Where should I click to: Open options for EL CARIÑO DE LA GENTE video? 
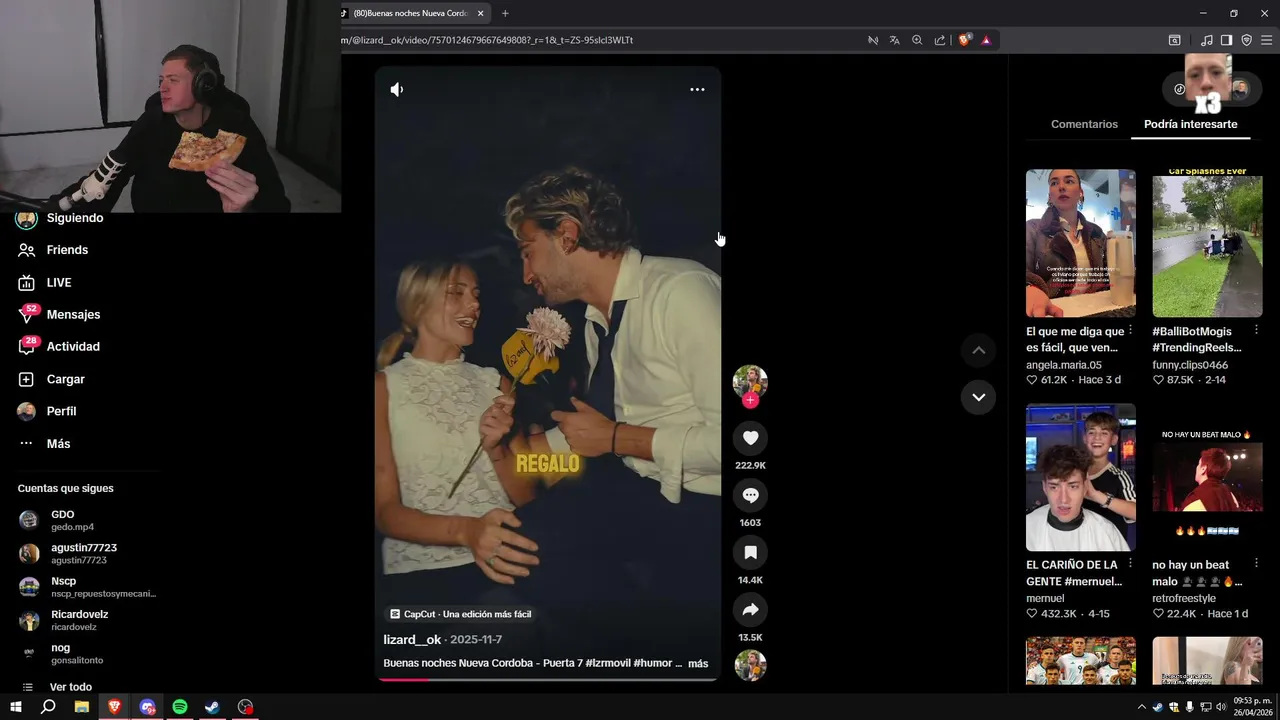1130,564
